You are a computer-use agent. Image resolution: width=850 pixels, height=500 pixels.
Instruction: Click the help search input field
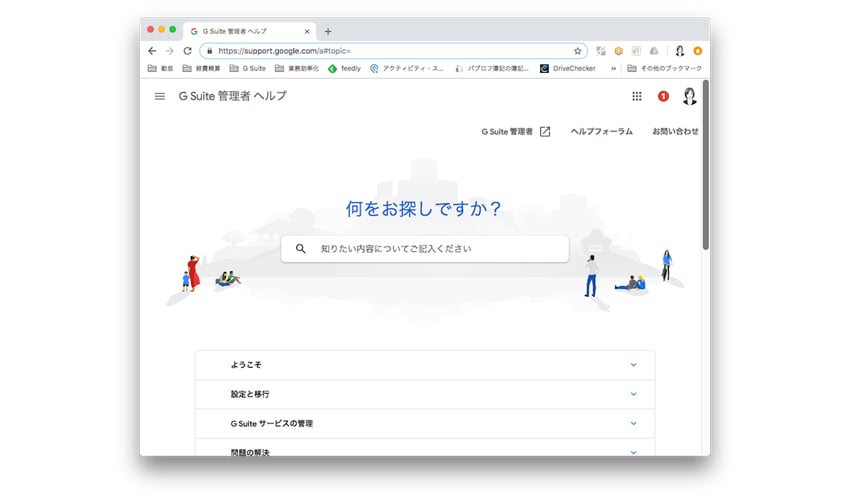pos(425,249)
